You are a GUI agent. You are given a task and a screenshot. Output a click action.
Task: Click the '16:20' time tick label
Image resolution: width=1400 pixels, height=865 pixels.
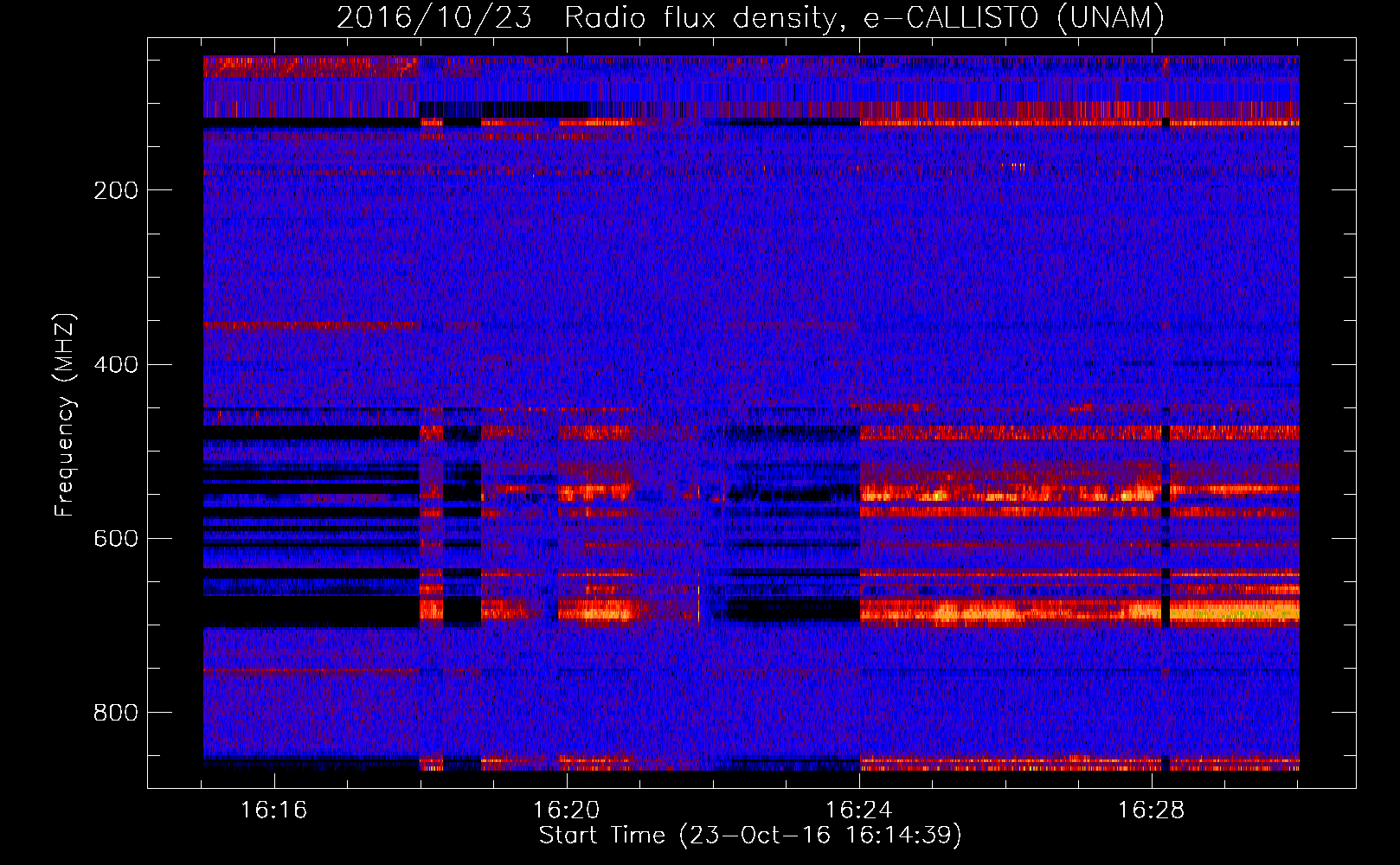point(566,811)
